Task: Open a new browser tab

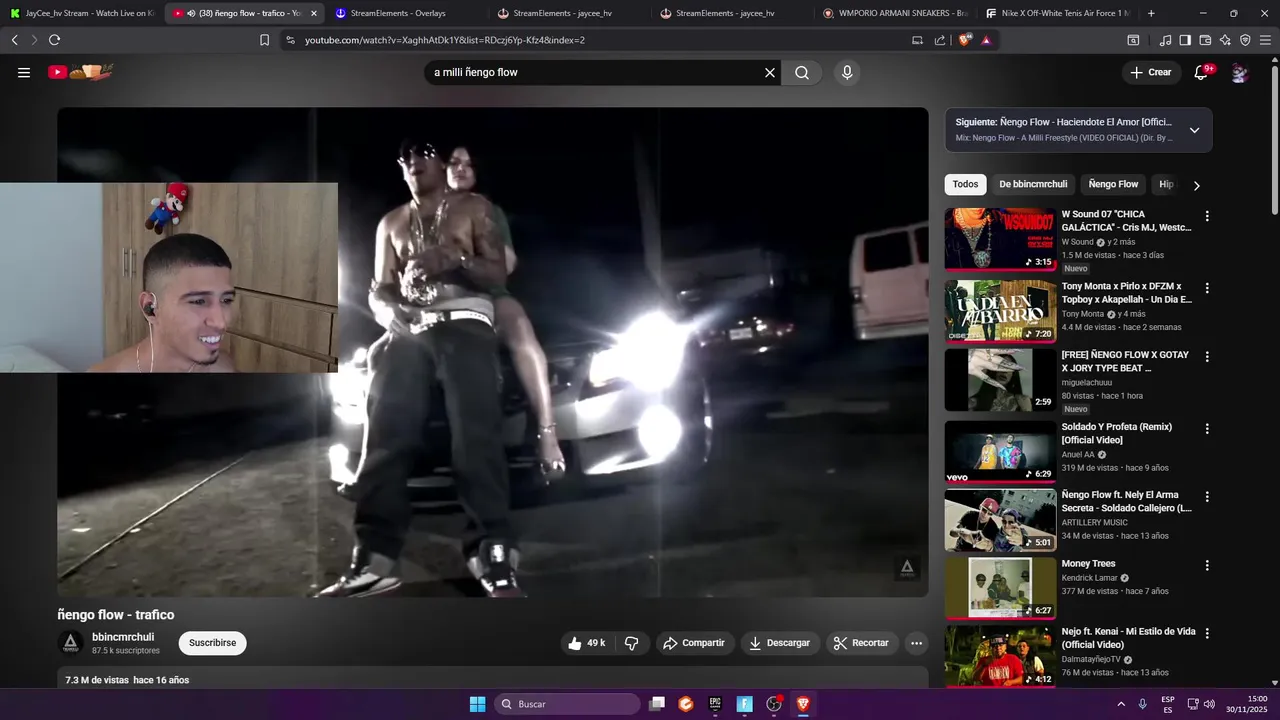Action: 1151,13
